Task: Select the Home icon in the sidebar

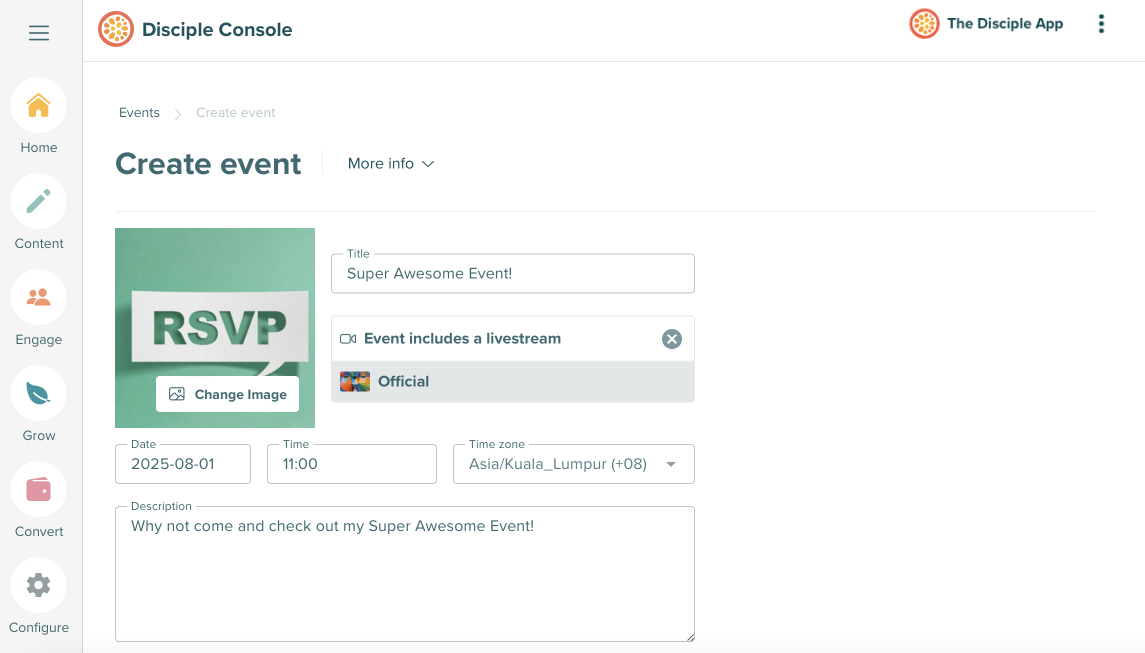Action: click(38, 104)
